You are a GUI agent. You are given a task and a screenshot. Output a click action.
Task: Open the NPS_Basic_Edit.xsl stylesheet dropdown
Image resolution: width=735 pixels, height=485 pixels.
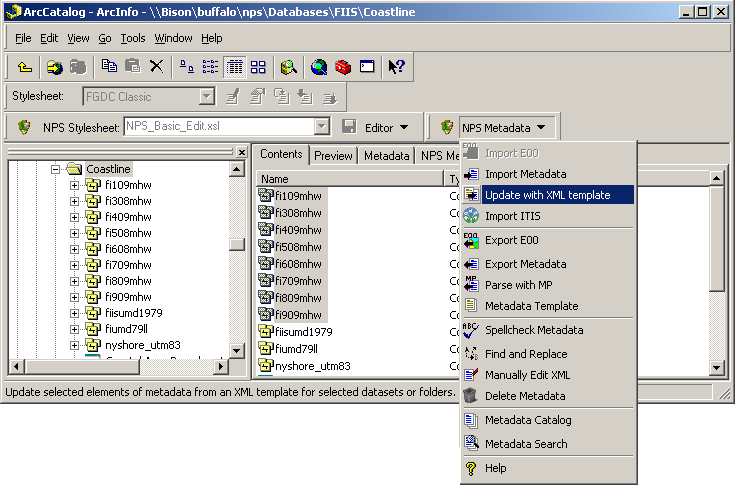coord(322,127)
